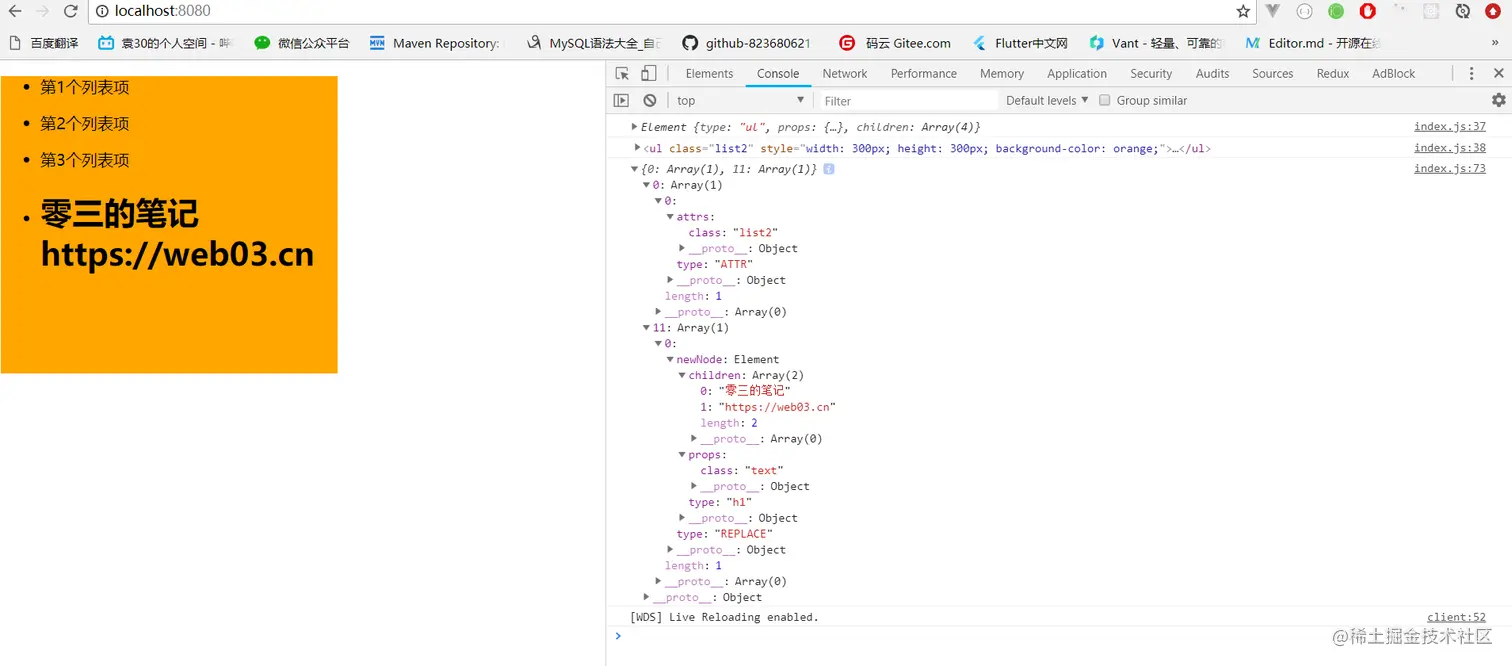Viewport: 1512px width, 666px height.
Task: Activate the inspect element picker
Action: point(622,73)
